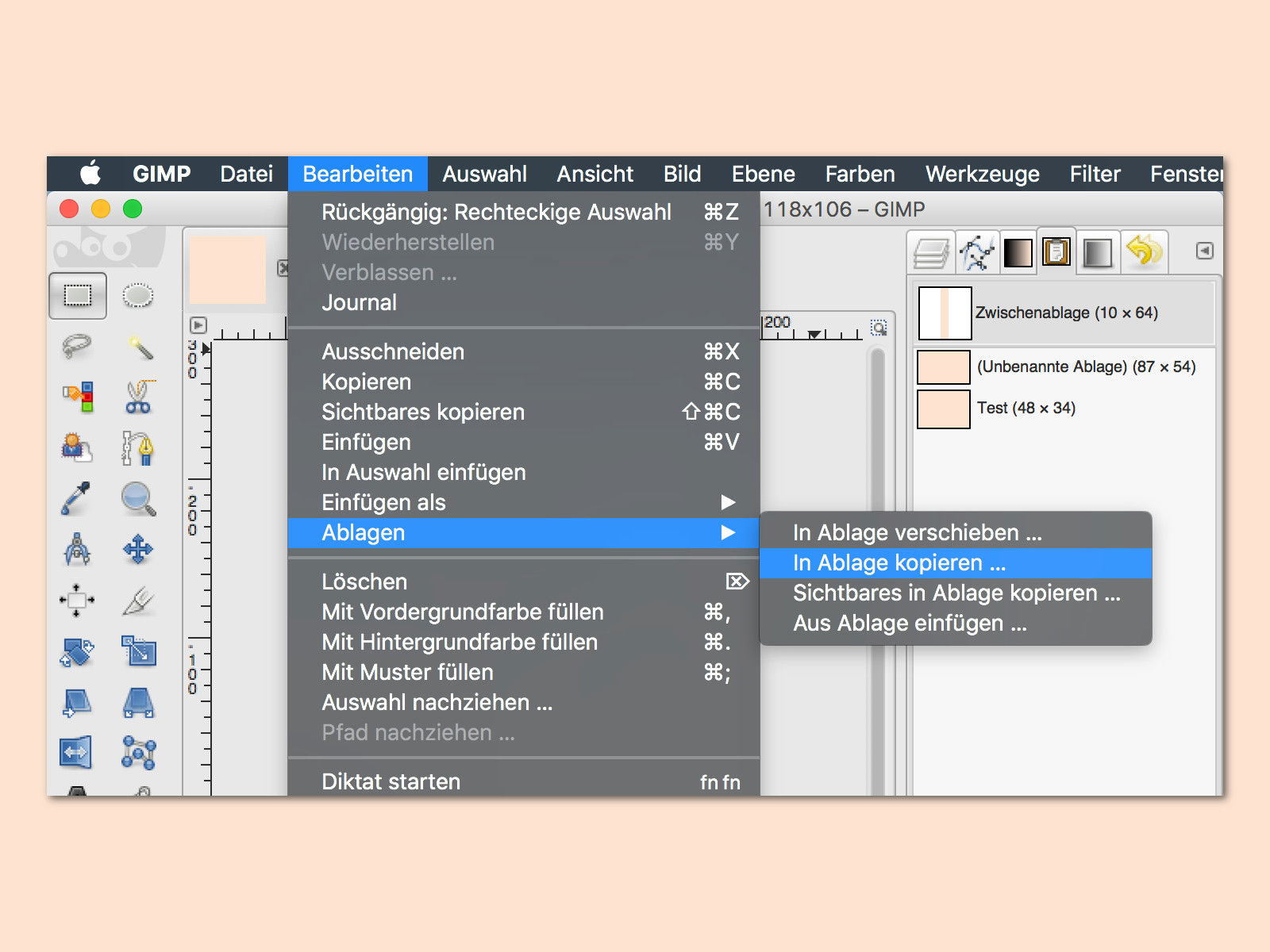Screen dimensions: 1270x952
Task: Select Sichtbares in Ablage kopieren
Action: pyautogui.click(x=956, y=593)
